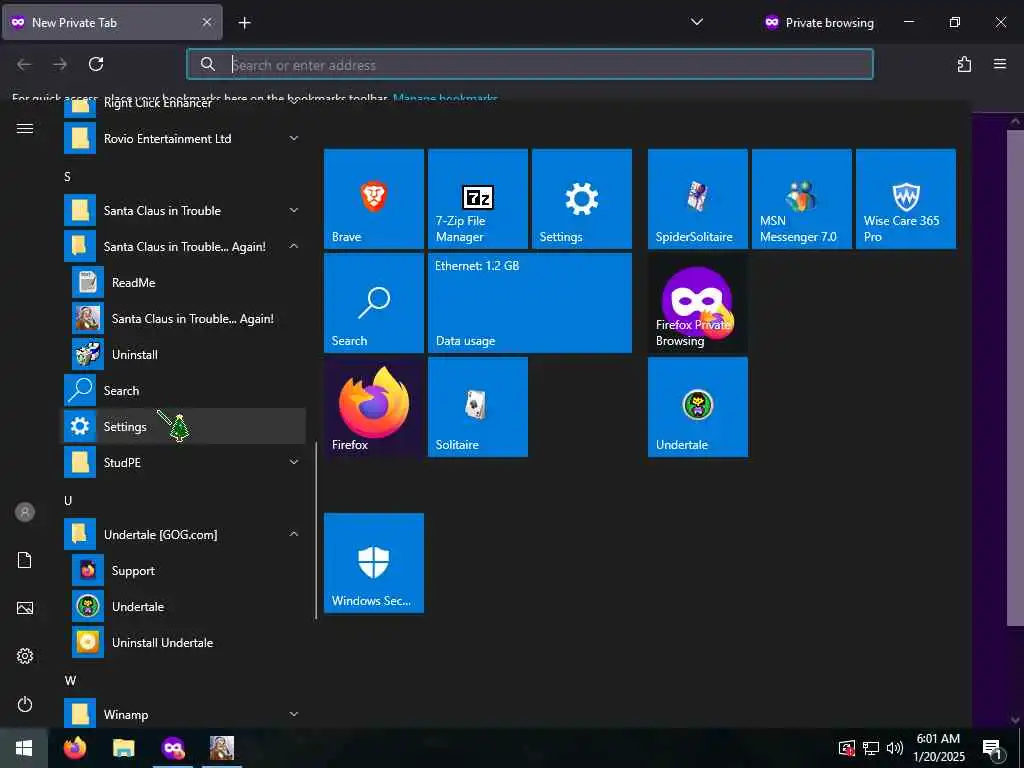Collapse the Undertale [GOG.com] folder

(x=184, y=534)
